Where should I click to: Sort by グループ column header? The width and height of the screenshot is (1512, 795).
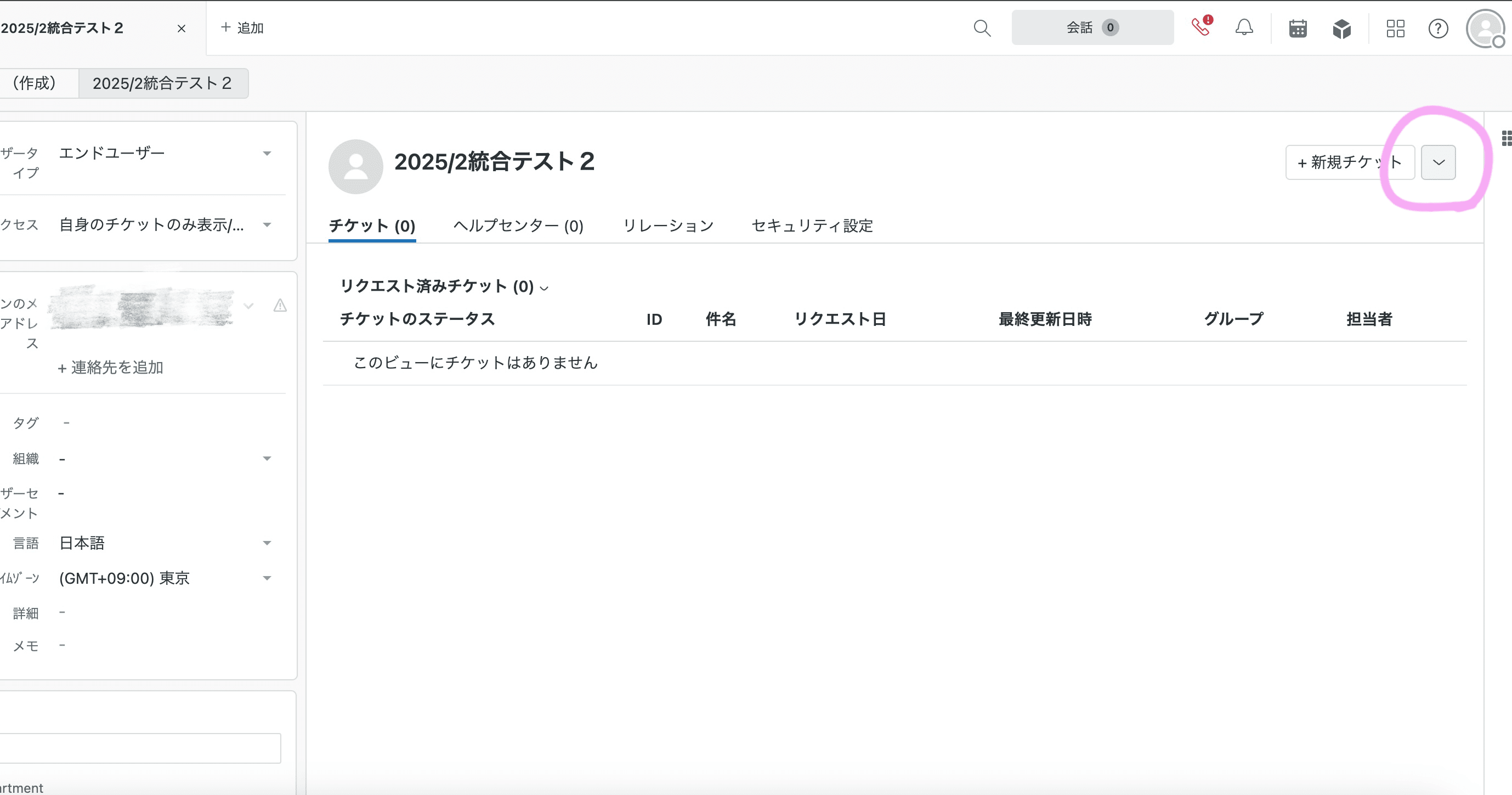[x=1234, y=319]
